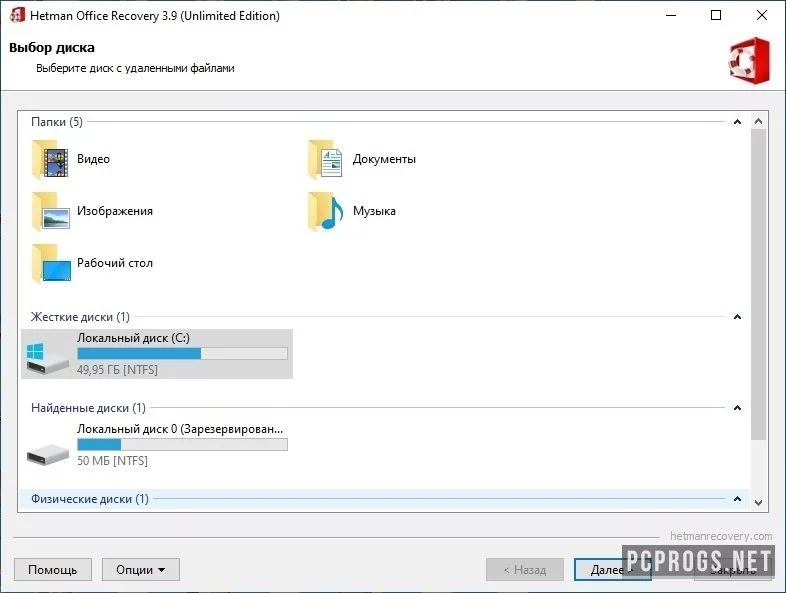This screenshot has width=786, height=593.
Task: Click the Локальный диск 0 (Зарезервирован... name
Action: pyautogui.click(x=180, y=429)
